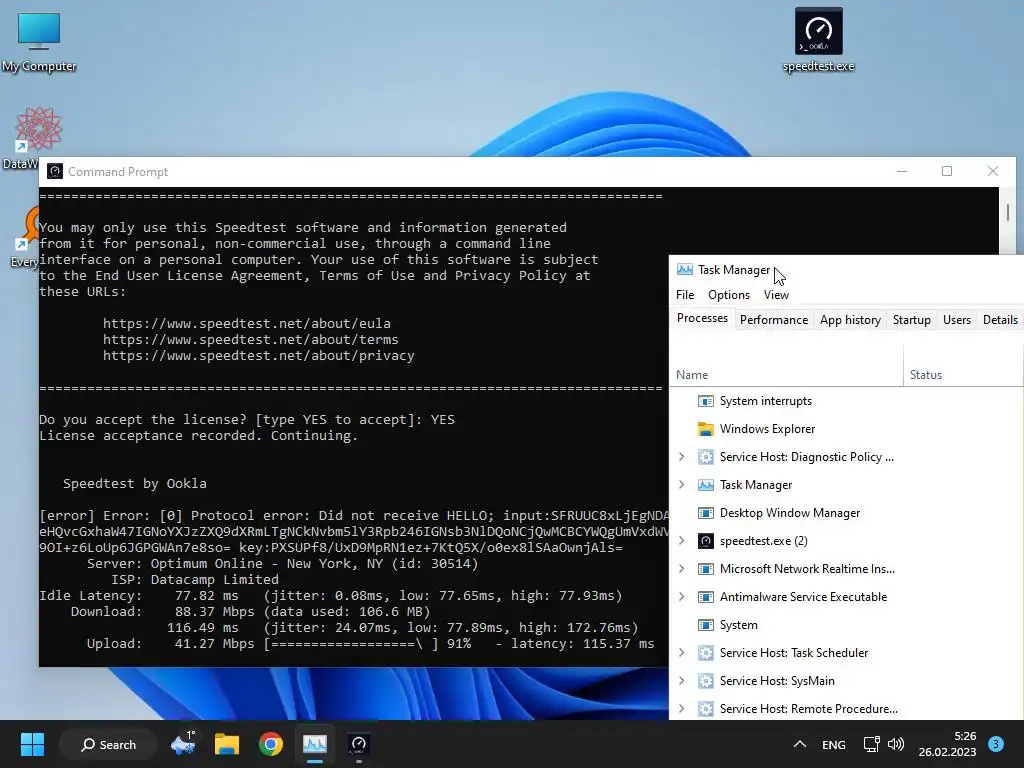The height and width of the screenshot is (768, 1024).
Task: Minimize the Command Prompt window
Action: (x=902, y=172)
